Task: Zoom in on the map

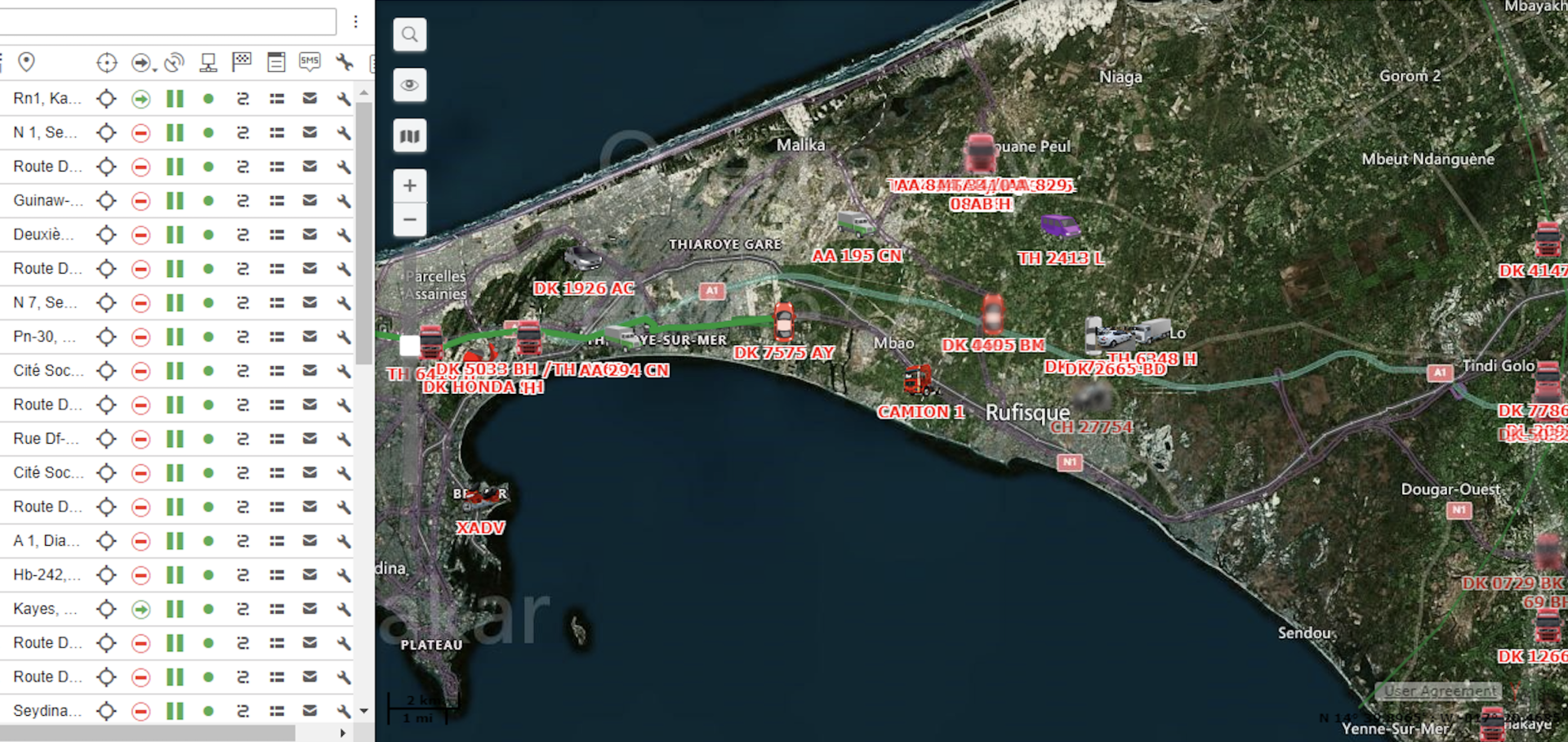Action: [410, 185]
